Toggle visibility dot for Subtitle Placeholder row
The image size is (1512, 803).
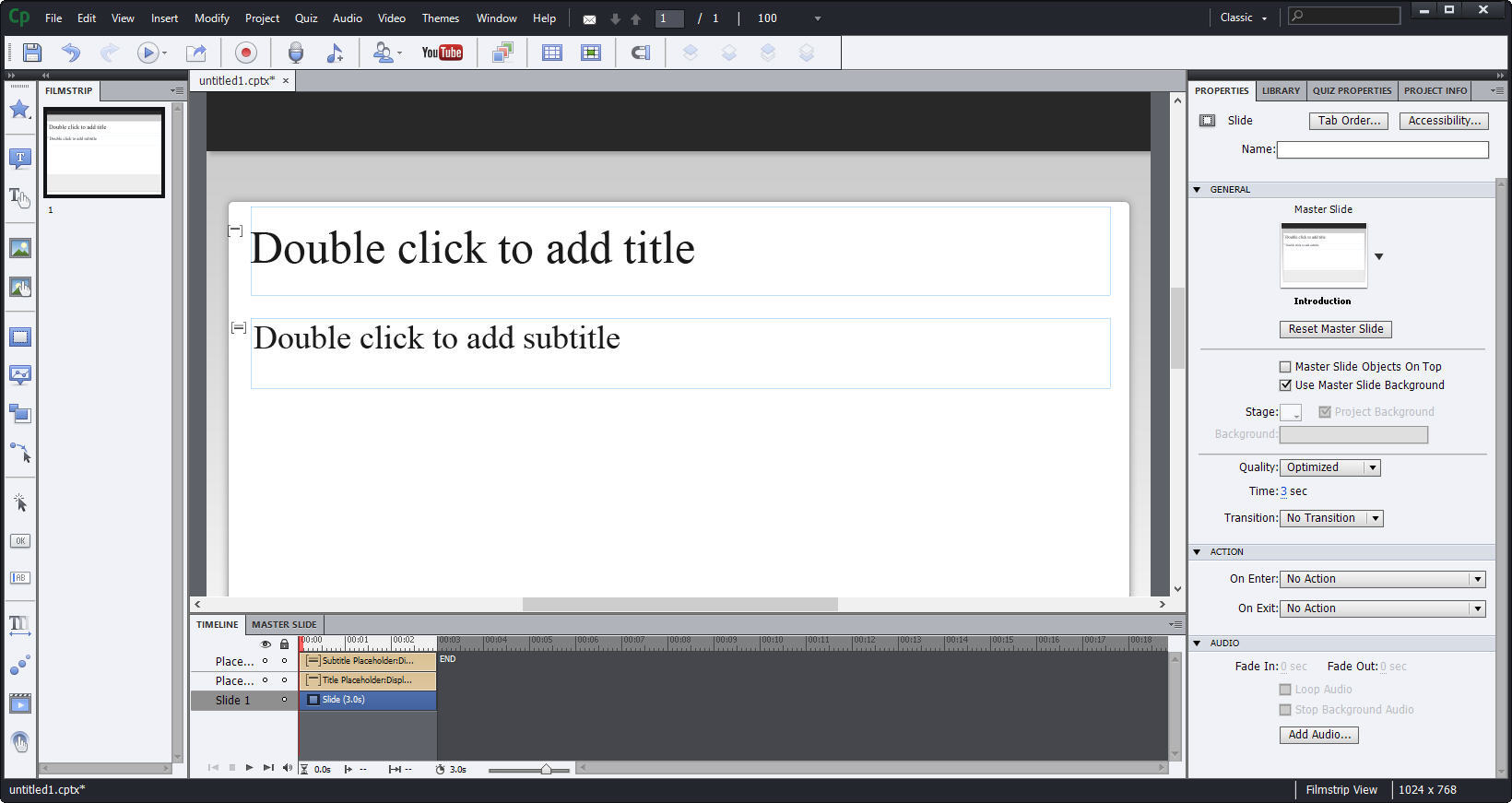pos(266,661)
